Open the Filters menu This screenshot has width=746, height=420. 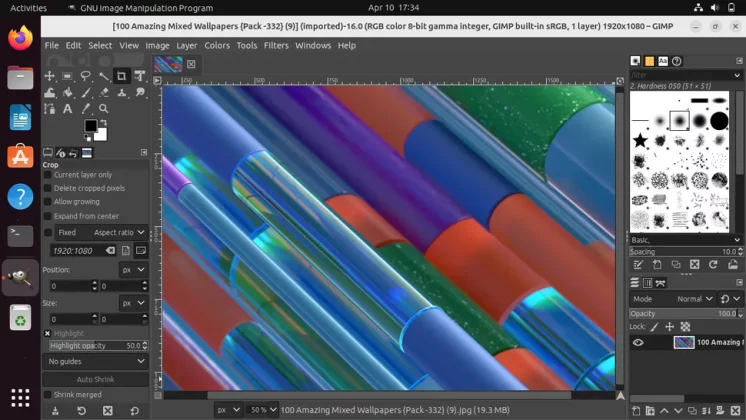pos(276,45)
